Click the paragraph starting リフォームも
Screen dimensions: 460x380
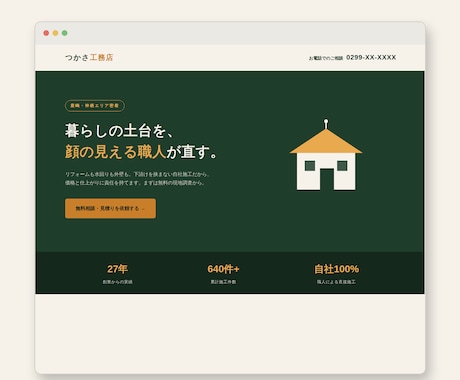137,178
